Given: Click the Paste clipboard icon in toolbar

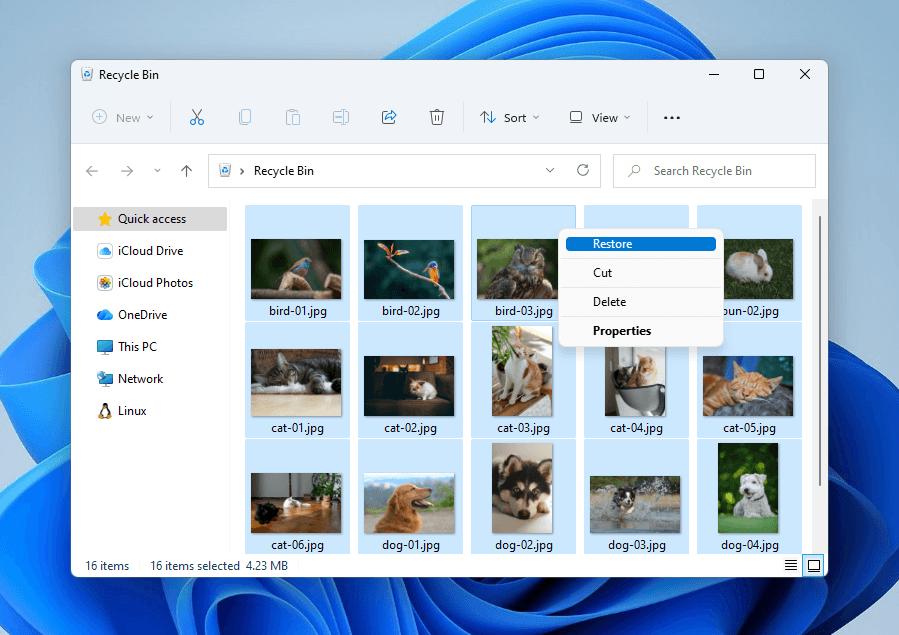Looking at the screenshot, I should [x=293, y=117].
